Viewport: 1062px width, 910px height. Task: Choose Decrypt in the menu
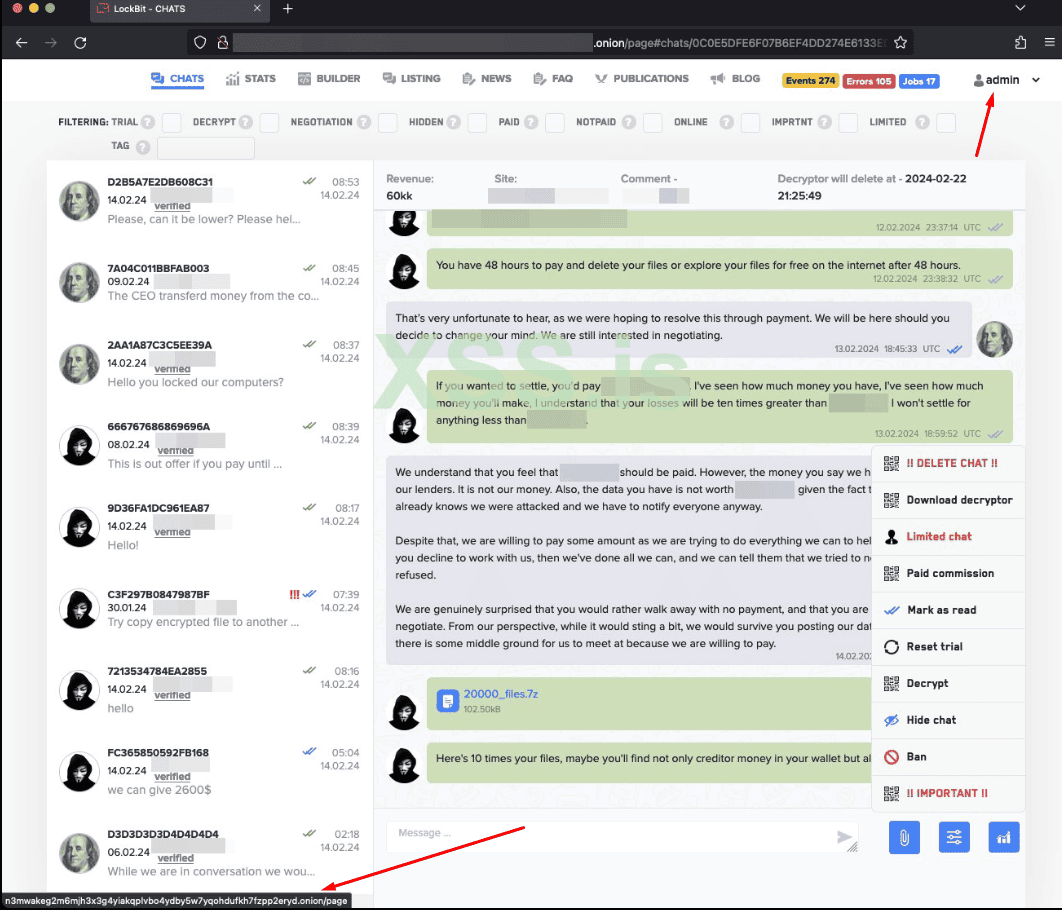pyautogui.click(x=948, y=683)
